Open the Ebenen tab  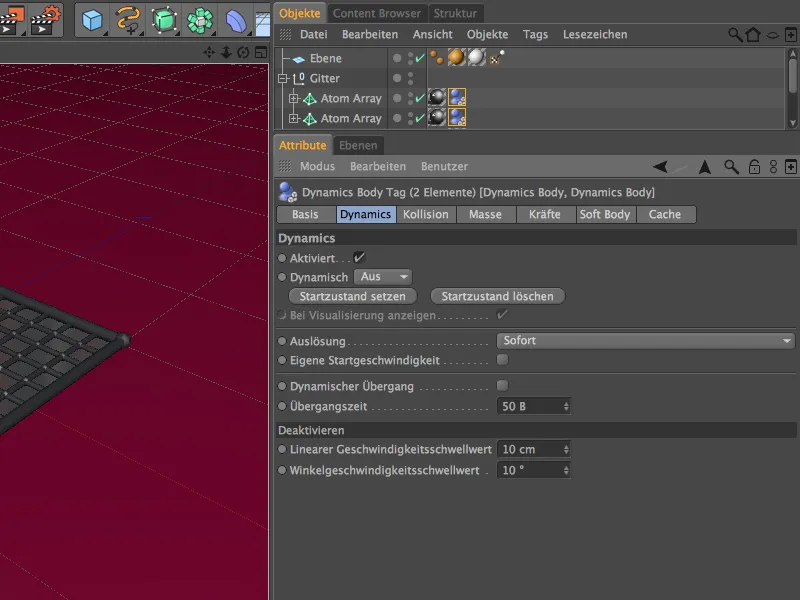tap(358, 145)
